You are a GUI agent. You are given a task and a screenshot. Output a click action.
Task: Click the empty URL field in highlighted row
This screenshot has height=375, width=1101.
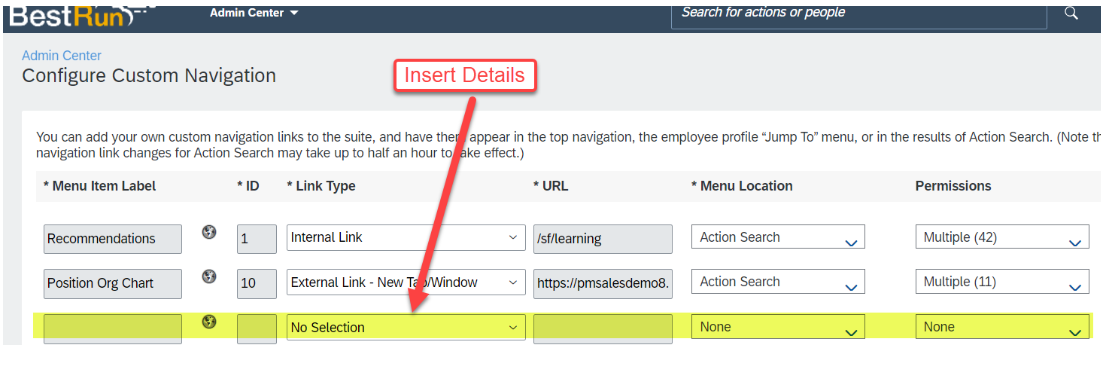[x=602, y=329]
